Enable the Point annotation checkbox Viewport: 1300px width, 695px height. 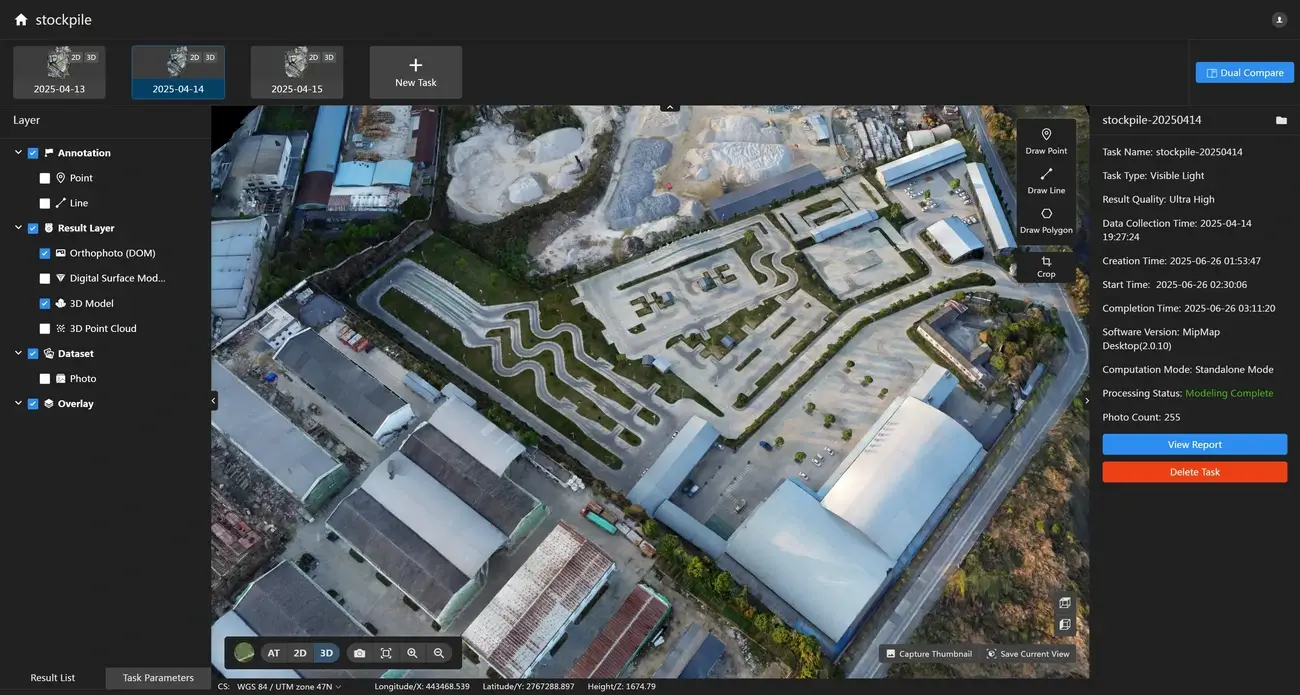pyautogui.click(x=45, y=178)
